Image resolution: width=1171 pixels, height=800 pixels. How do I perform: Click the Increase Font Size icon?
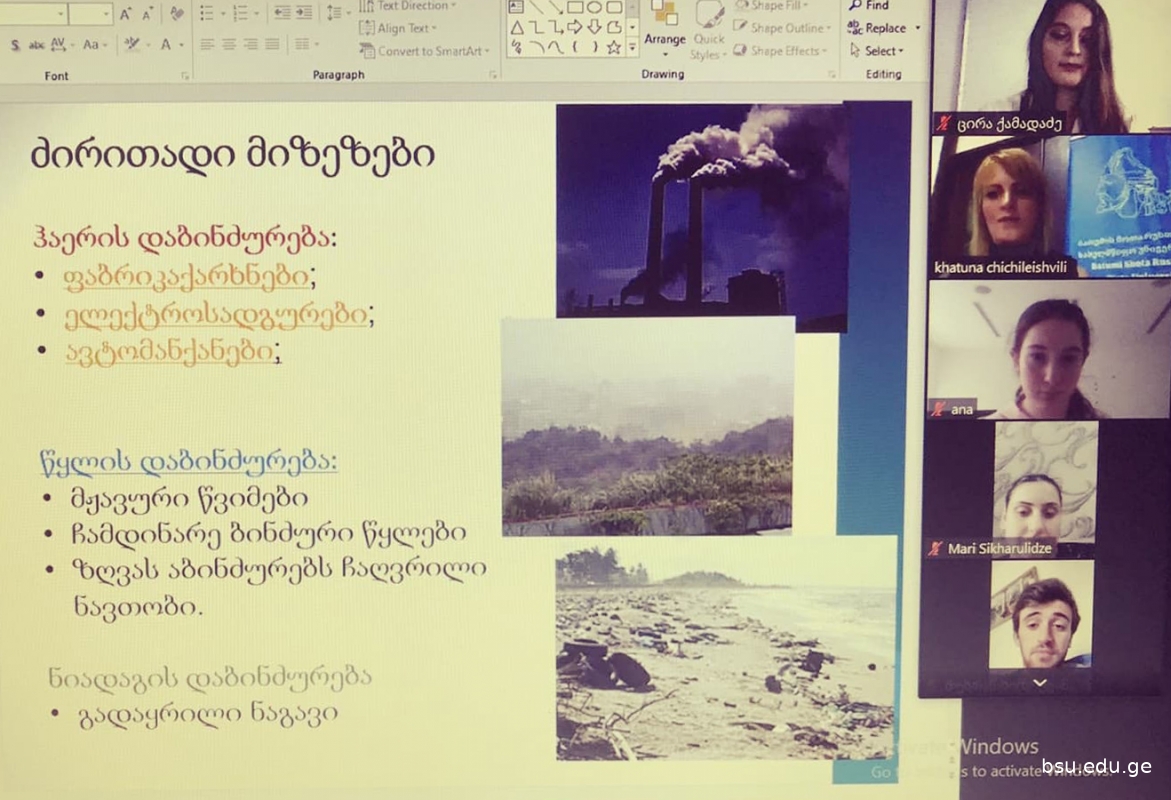pos(126,14)
